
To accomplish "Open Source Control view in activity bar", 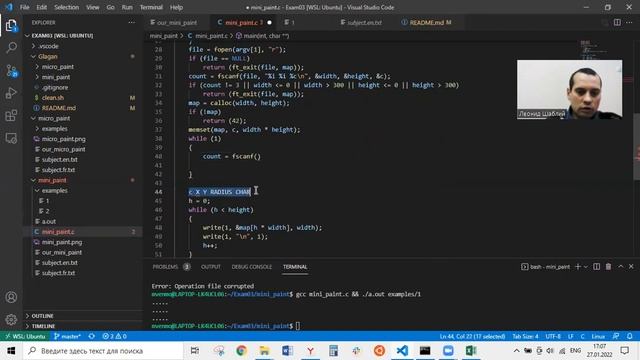I will (11, 71).
